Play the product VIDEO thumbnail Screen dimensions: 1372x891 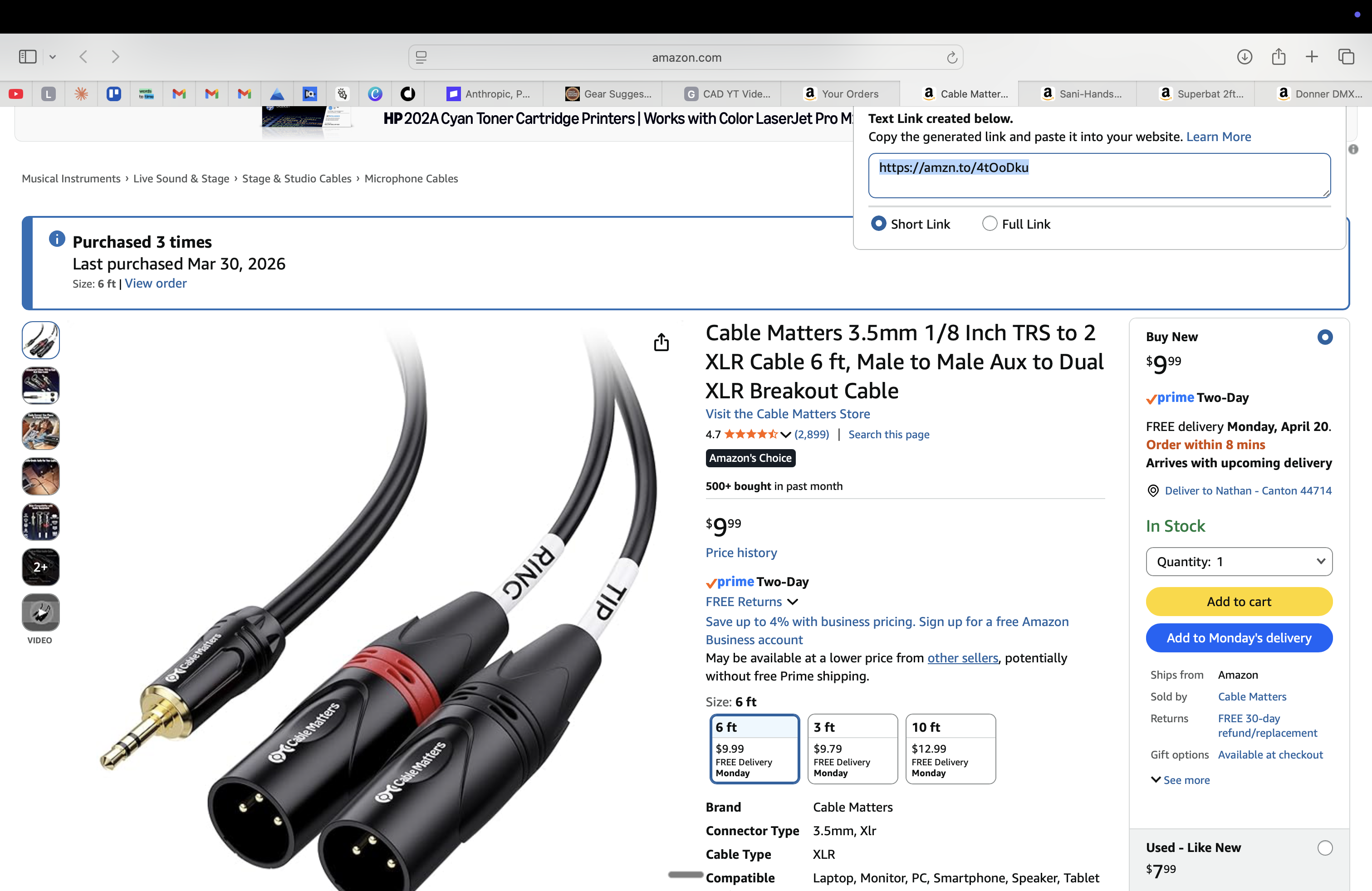(x=41, y=612)
